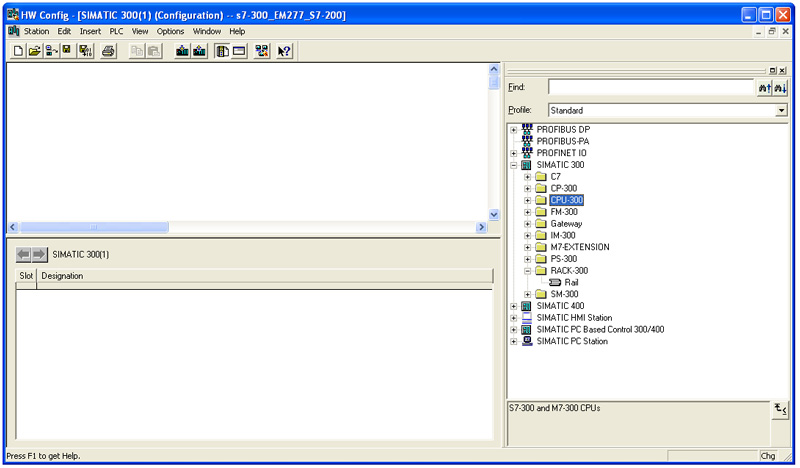The width and height of the screenshot is (800, 468).
Task: Click the find upward binoculars icon
Action: pyautogui.click(x=764, y=88)
